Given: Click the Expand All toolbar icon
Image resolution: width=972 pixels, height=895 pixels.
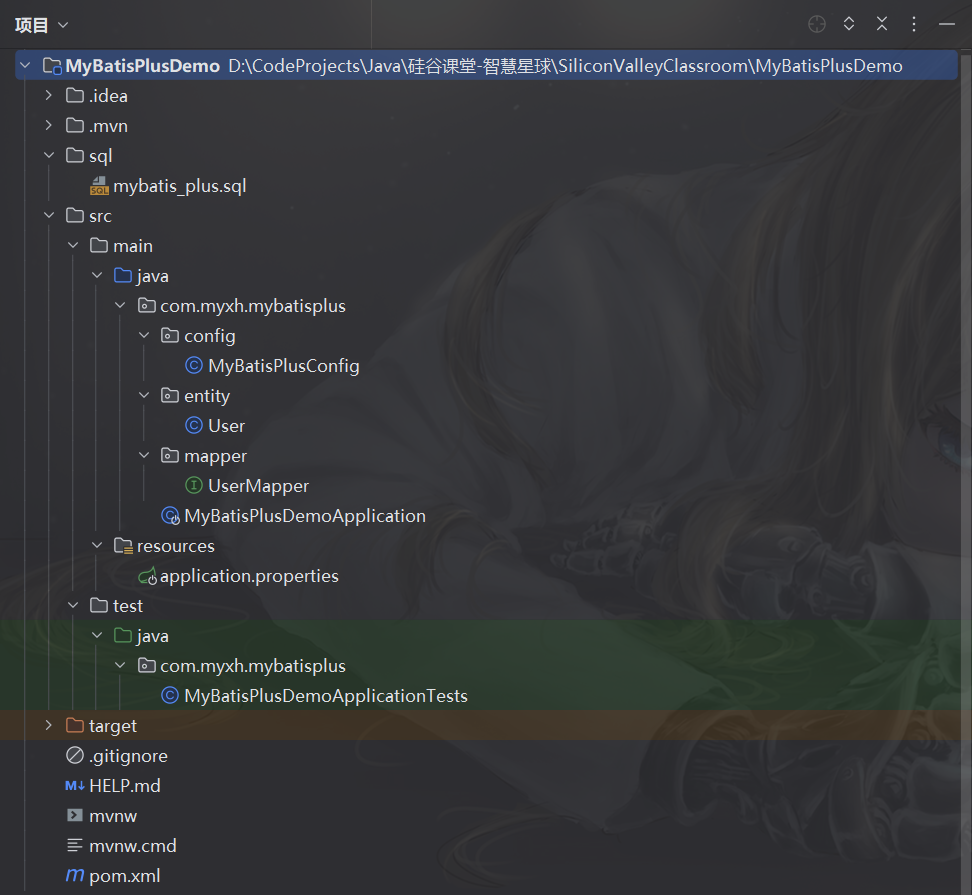Looking at the screenshot, I should point(849,24).
